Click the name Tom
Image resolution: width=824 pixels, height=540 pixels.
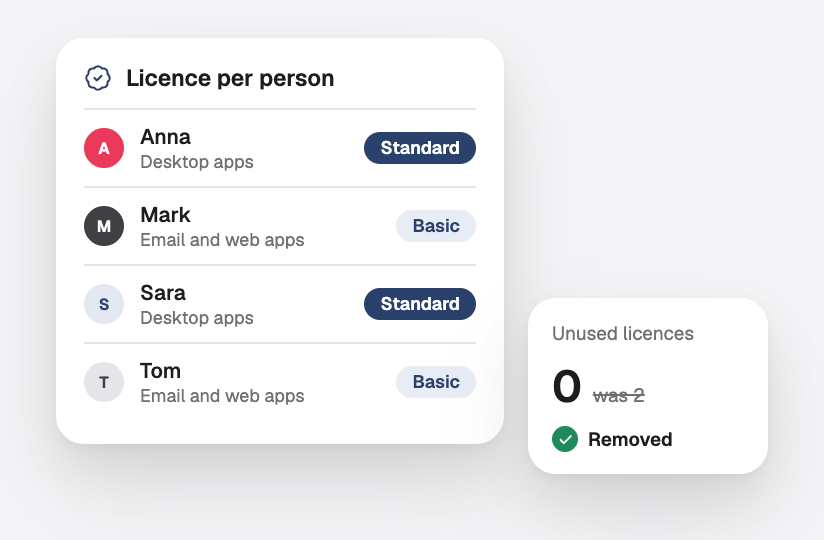160,371
